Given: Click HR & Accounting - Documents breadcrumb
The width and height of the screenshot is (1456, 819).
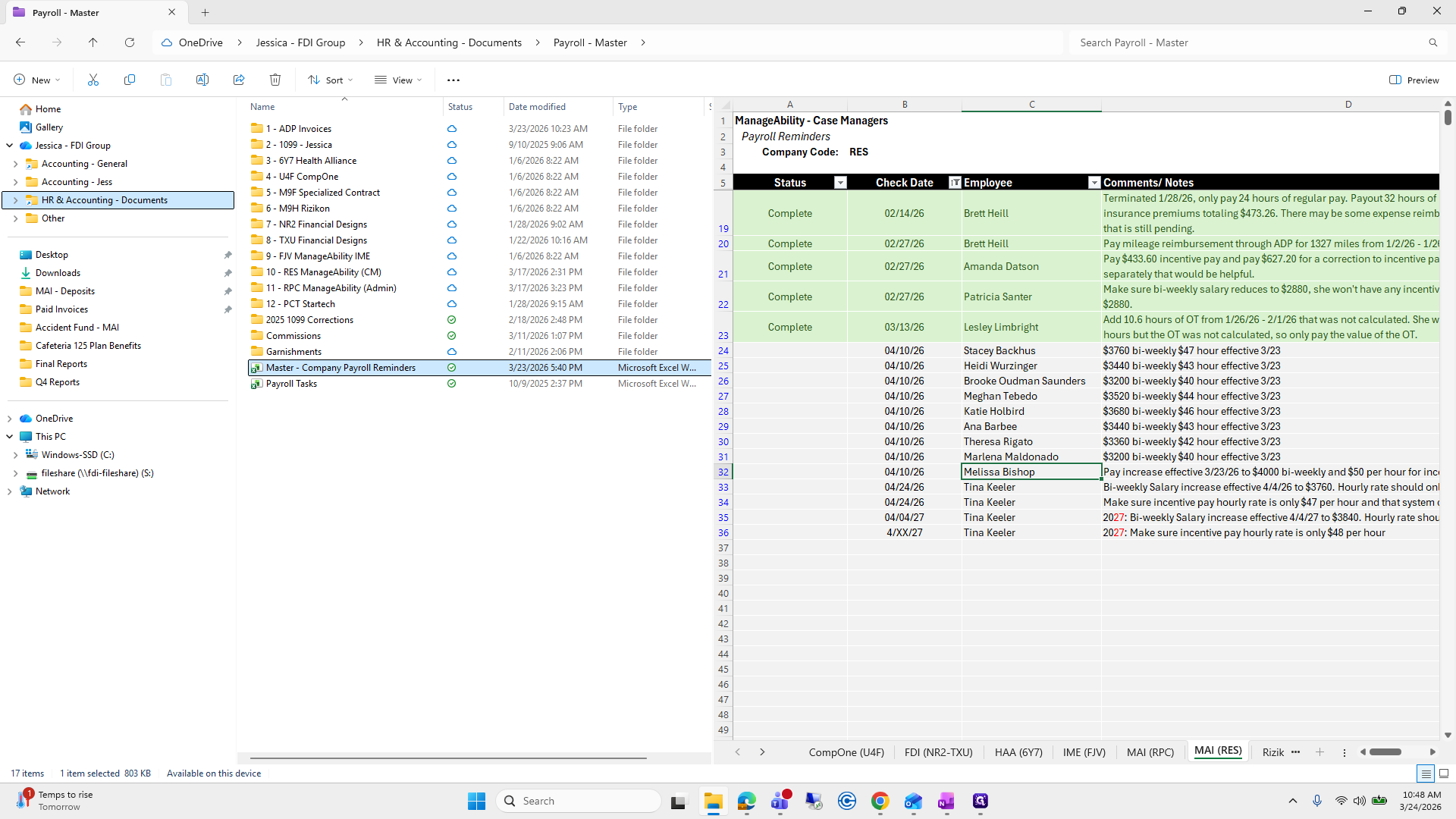Looking at the screenshot, I should pyautogui.click(x=449, y=42).
